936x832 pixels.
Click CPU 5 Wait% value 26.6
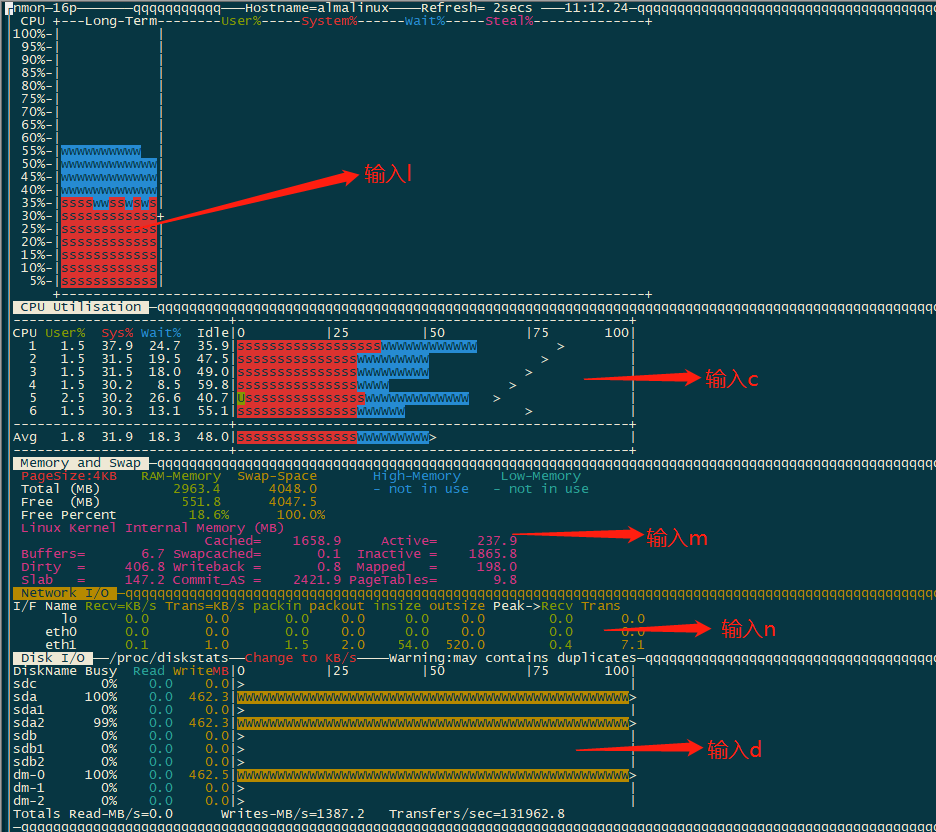tap(165, 398)
